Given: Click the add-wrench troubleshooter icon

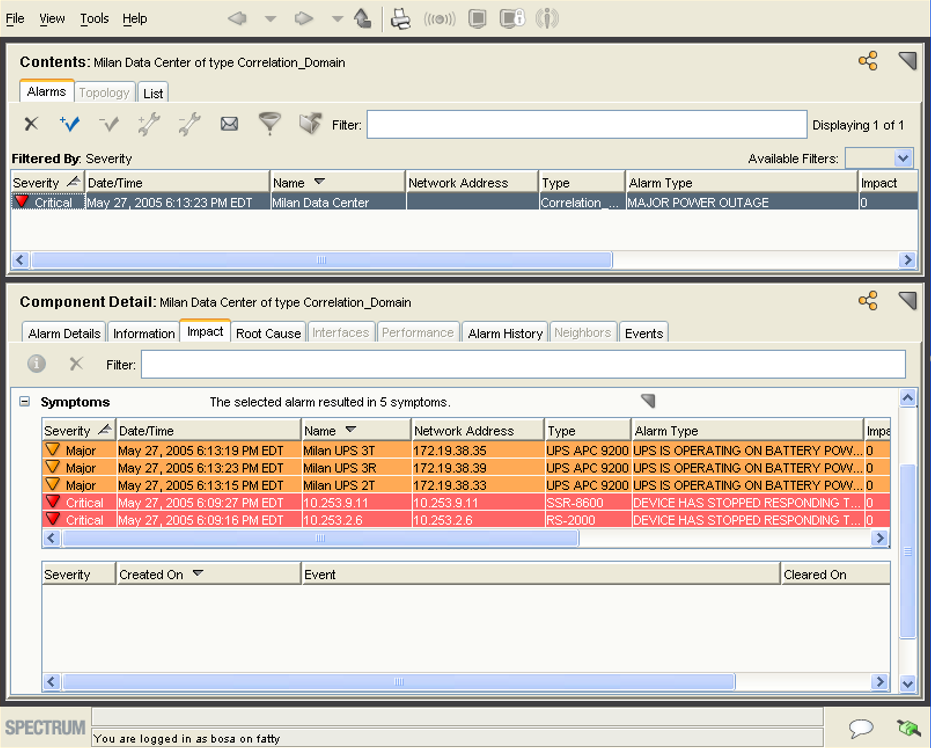Looking at the screenshot, I should pyautogui.click(x=148, y=123).
